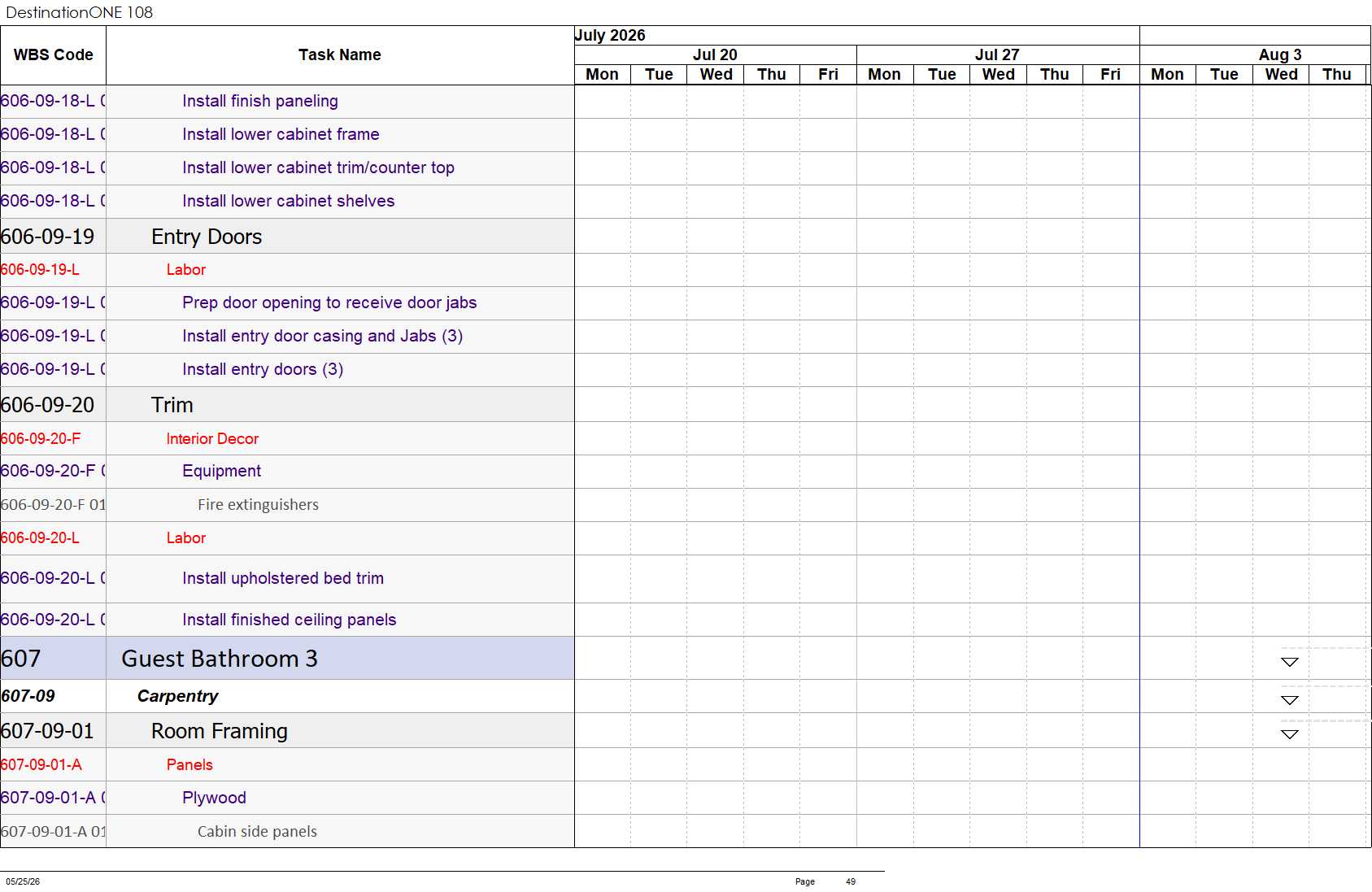This screenshot has height=892, width=1372.
Task: Click WBS code 607
Action: coord(21,659)
